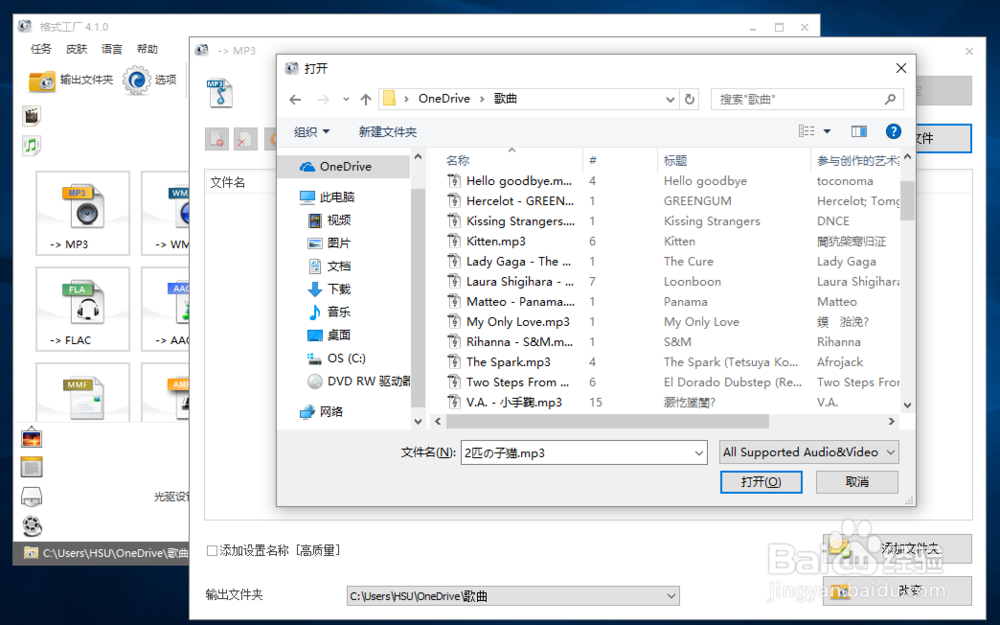Select the document category icon in Format Factory
Screen dimensions: 1000x625
31,467
